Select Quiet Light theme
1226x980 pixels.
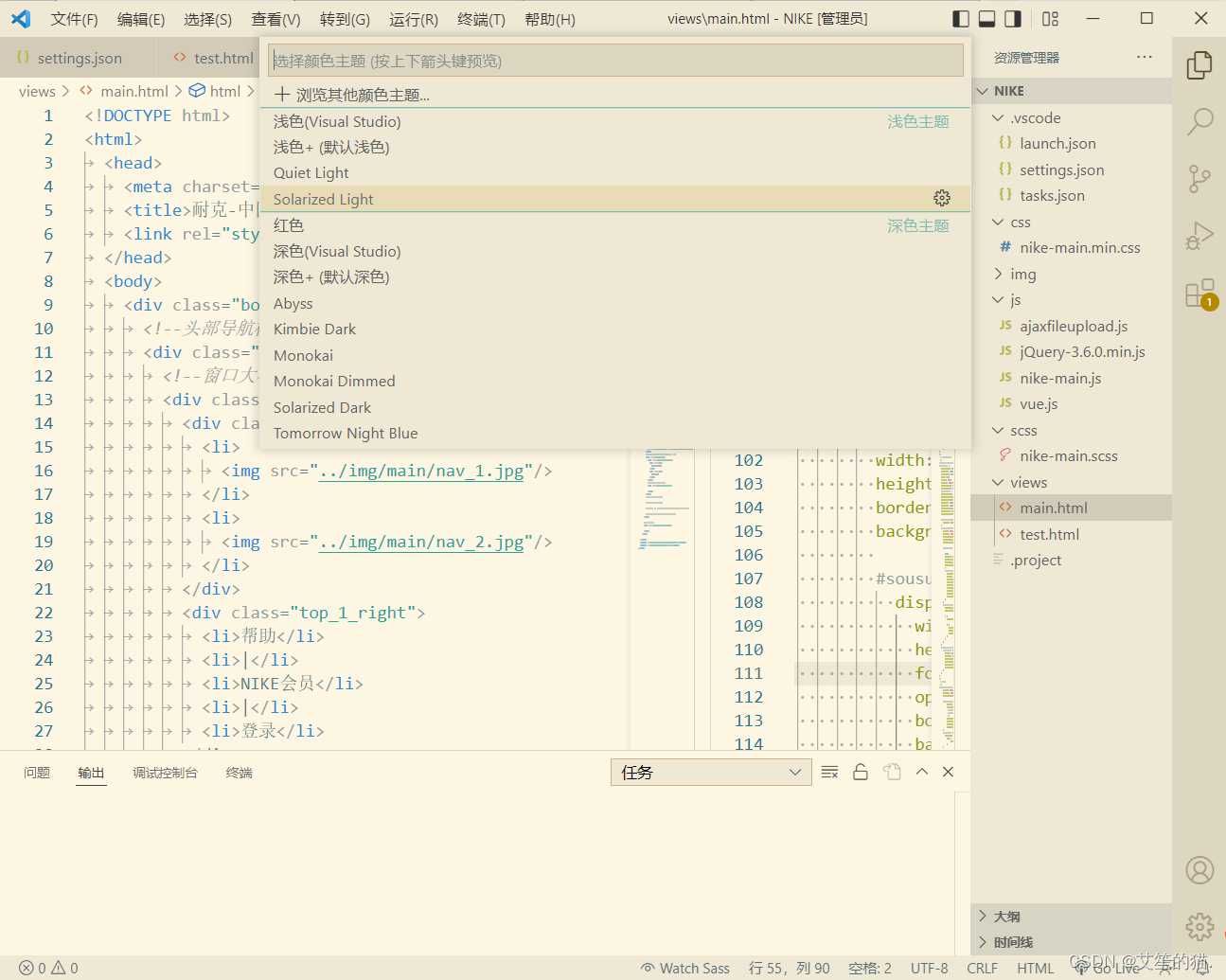[x=615, y=172]
